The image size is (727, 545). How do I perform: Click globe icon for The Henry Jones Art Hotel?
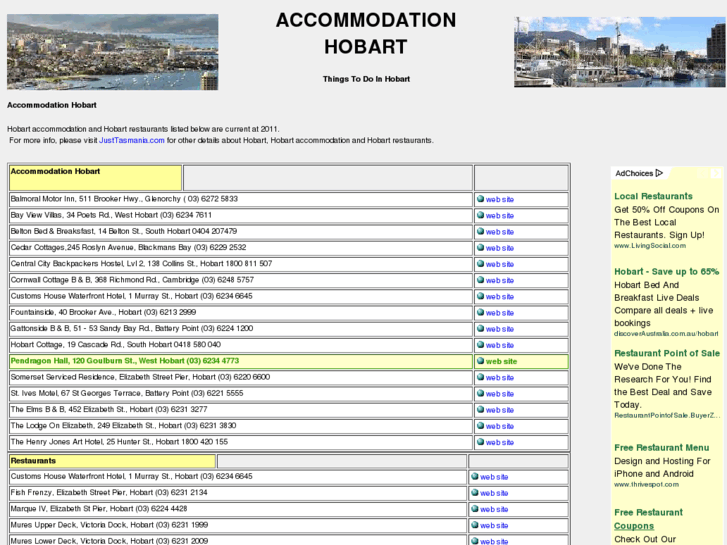(480, 442)
